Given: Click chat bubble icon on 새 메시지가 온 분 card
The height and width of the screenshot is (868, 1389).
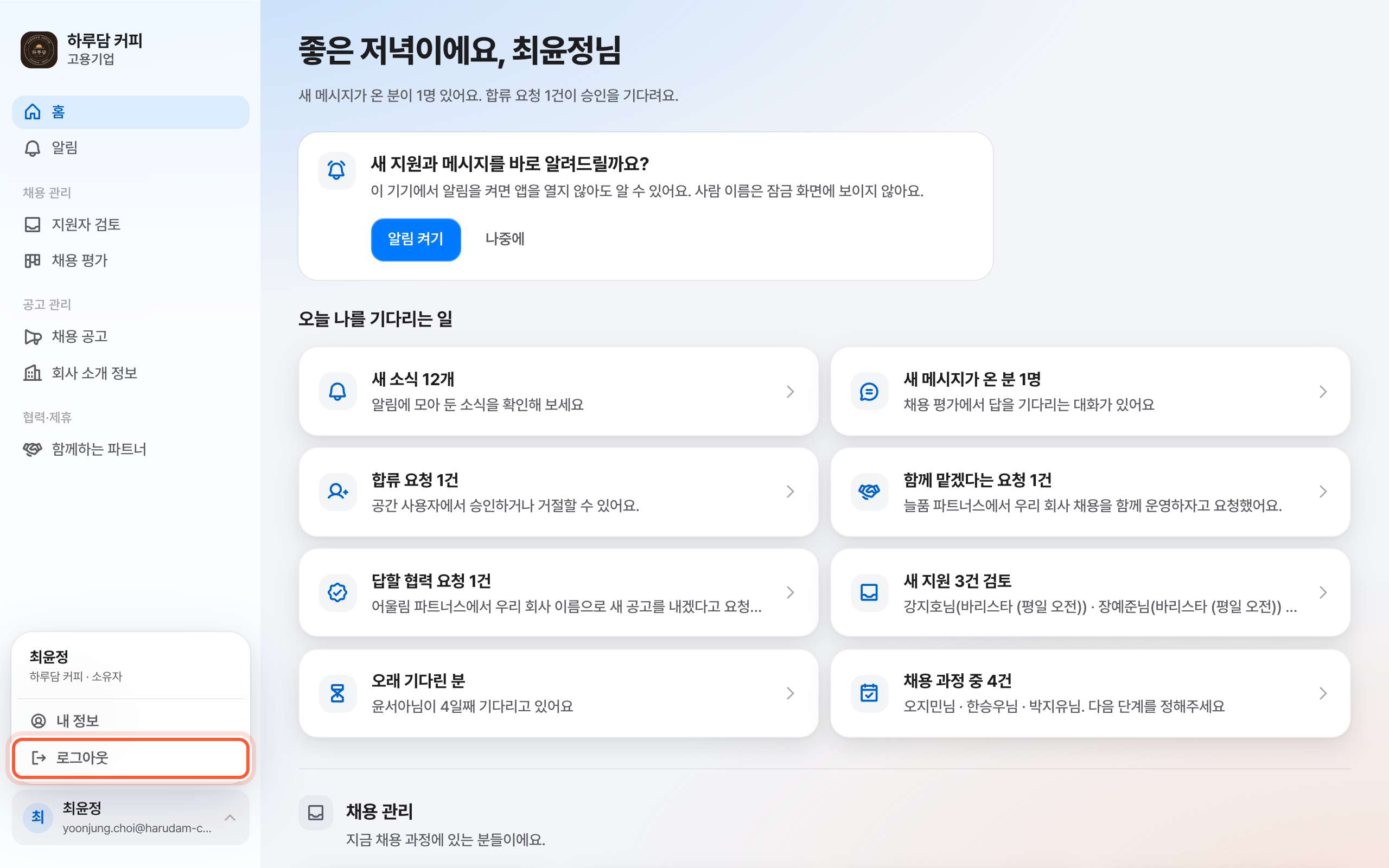Looking at the screenshot, I should point(869,392).
